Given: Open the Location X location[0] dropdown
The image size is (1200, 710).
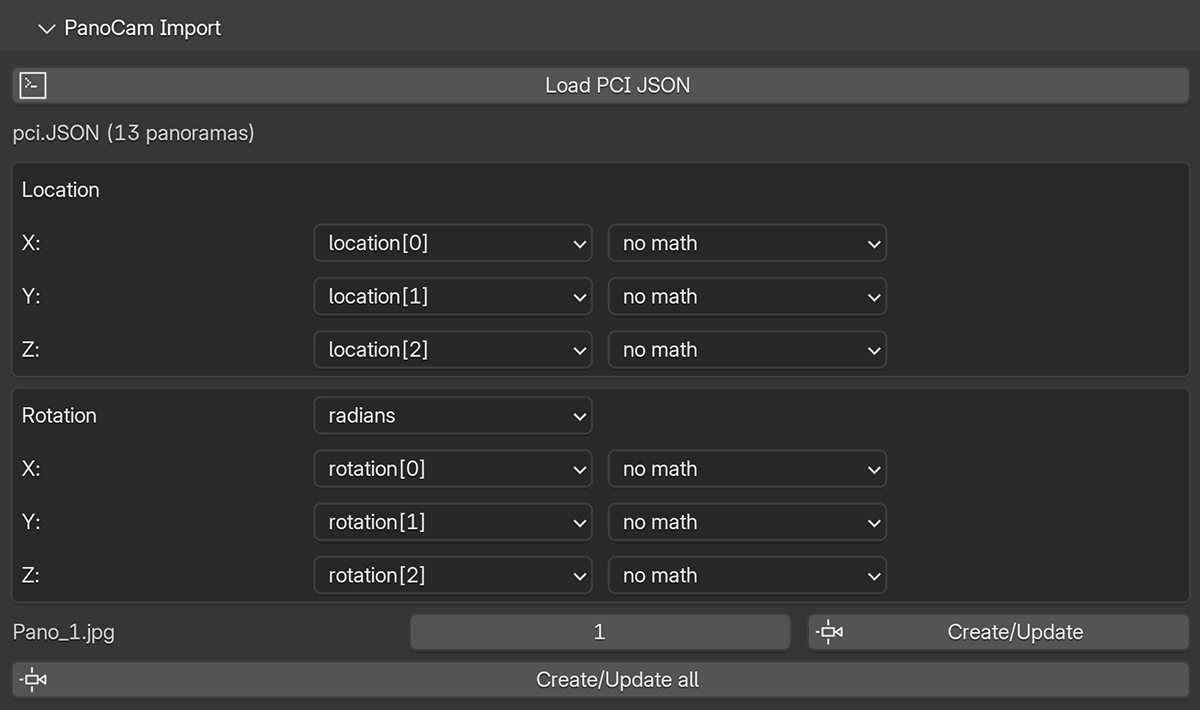Looking at the screenshot, I should (x=453, y=243).
